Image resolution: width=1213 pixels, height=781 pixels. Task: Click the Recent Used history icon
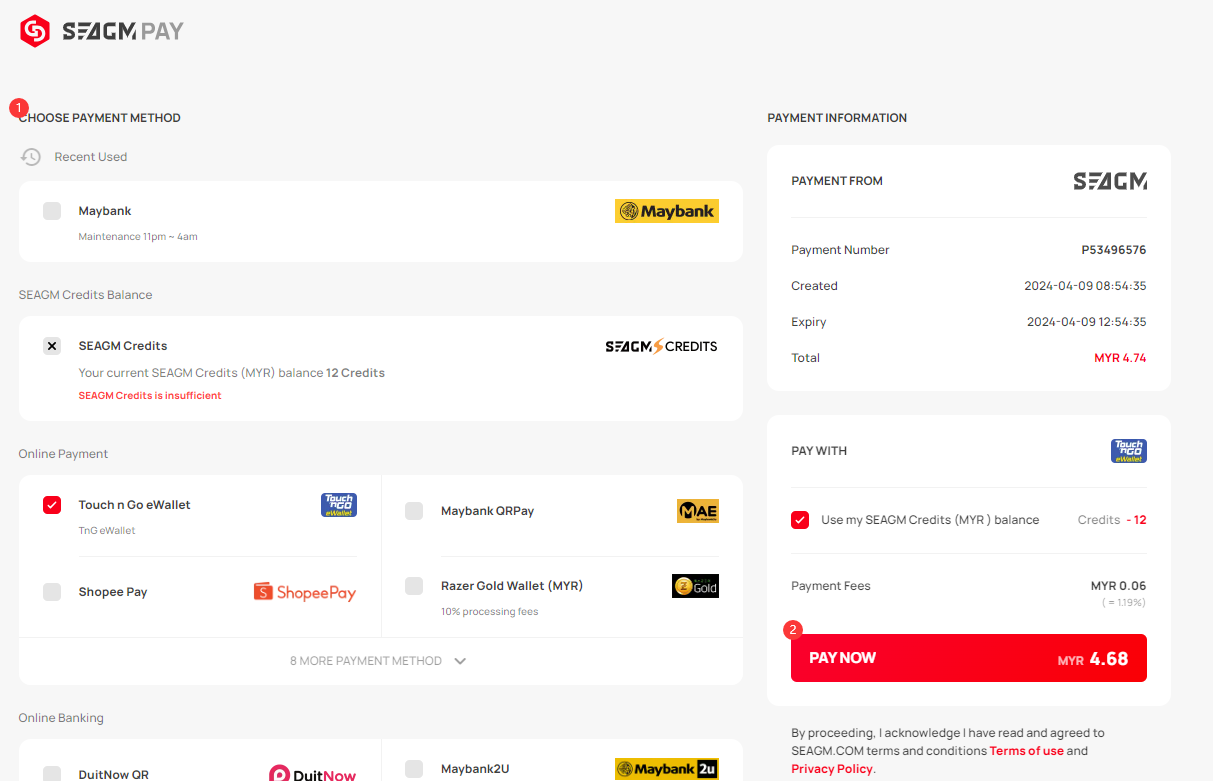31,157
